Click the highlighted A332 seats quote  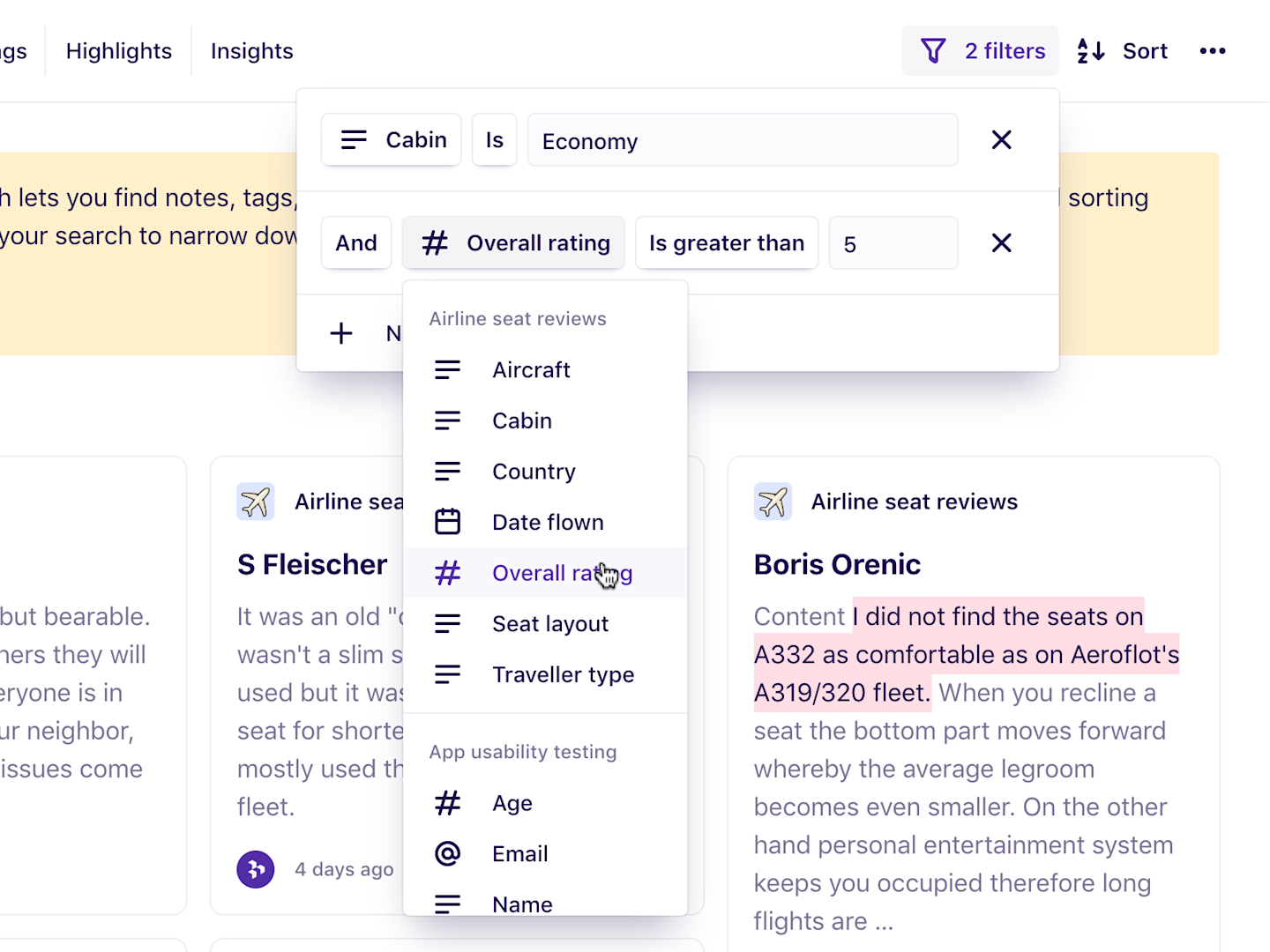click(x=967, y=655)
